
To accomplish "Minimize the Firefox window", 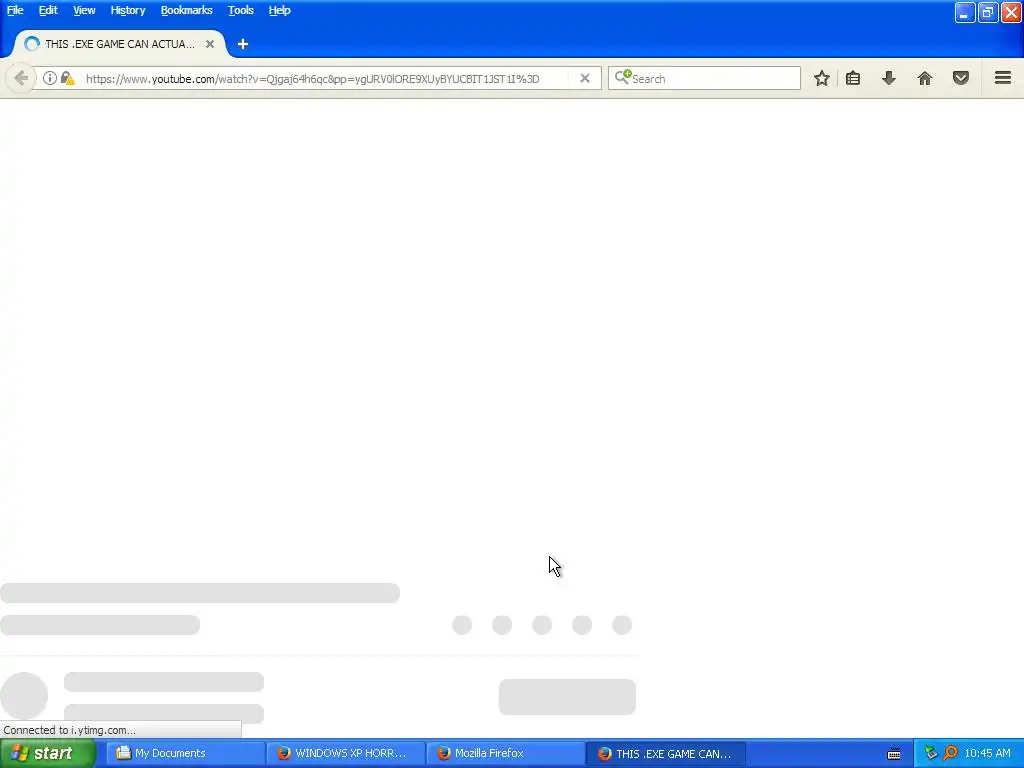I will (x=965, y=12).
